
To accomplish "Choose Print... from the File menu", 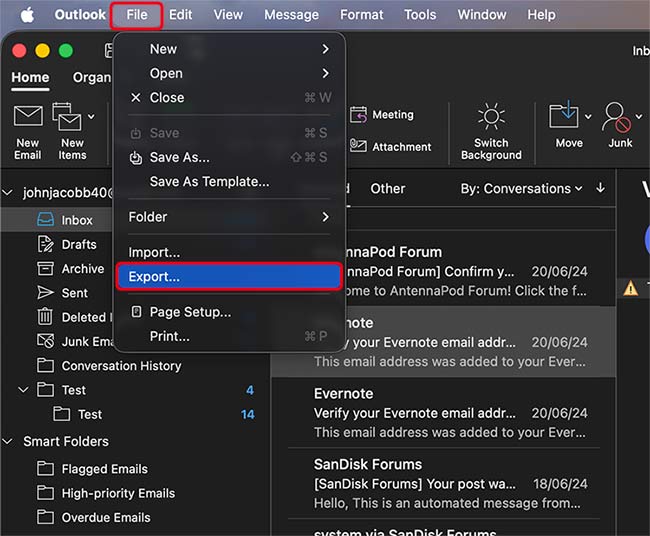I will coord(170,336).
